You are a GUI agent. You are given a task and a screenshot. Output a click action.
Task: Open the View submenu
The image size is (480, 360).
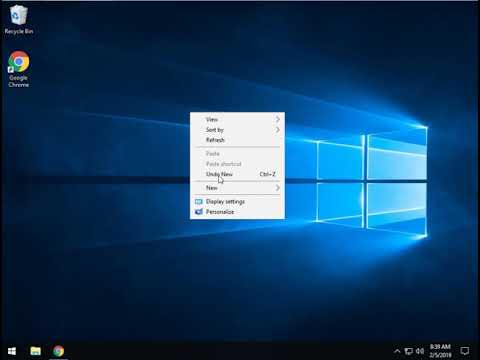click(237, 119)
